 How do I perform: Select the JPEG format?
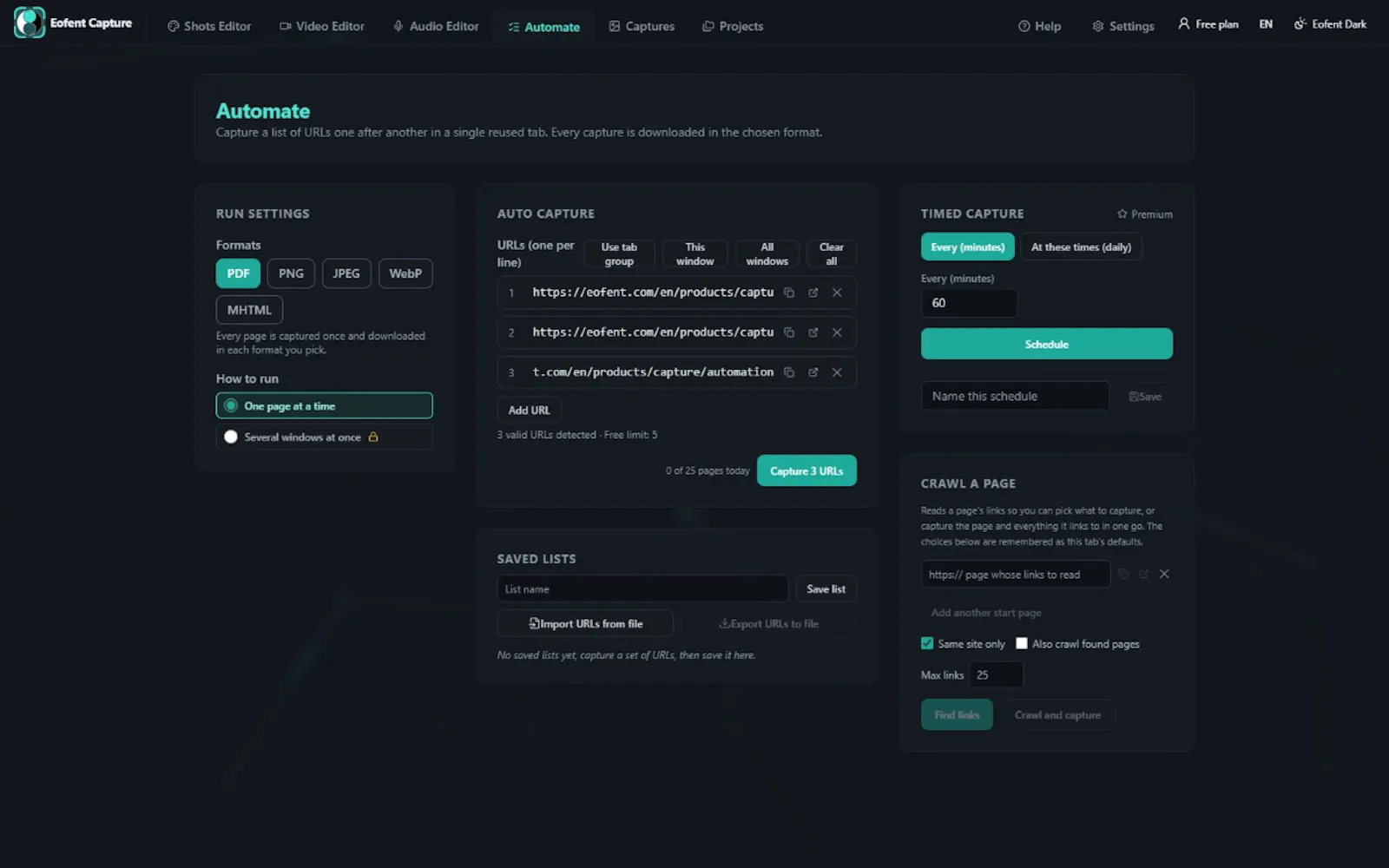[x=346, y=273]
